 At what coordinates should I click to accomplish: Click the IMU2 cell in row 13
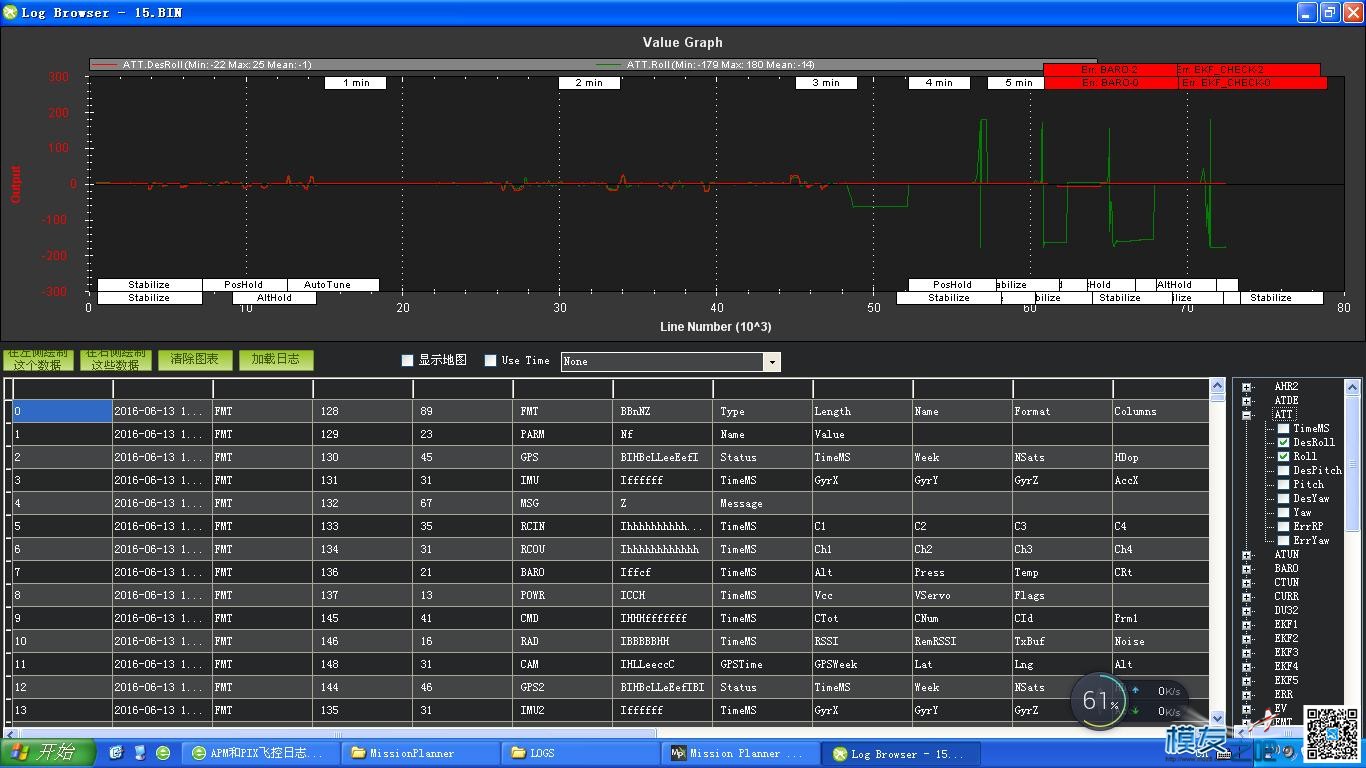562,710
